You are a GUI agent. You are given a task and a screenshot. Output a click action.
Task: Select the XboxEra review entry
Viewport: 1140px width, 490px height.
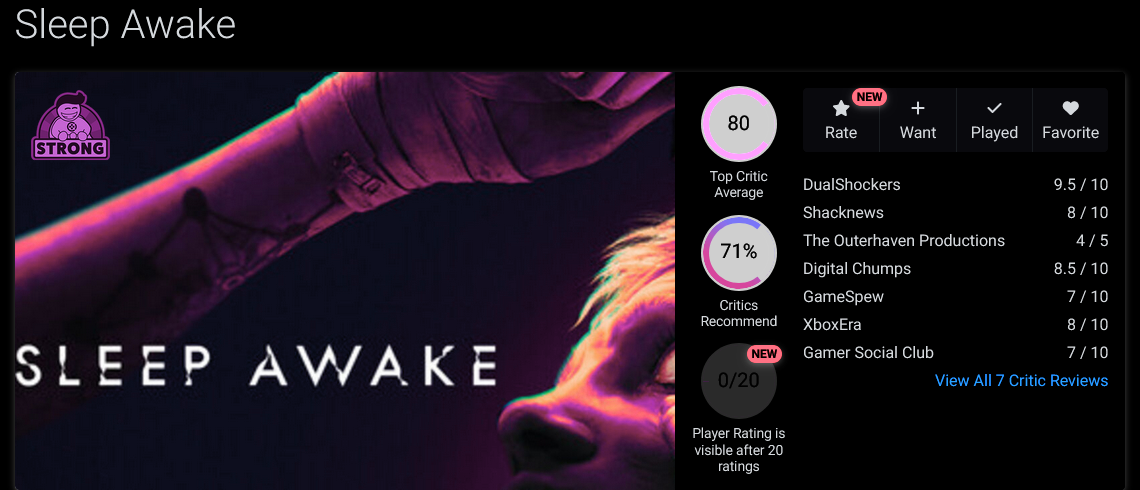(955, 325)
